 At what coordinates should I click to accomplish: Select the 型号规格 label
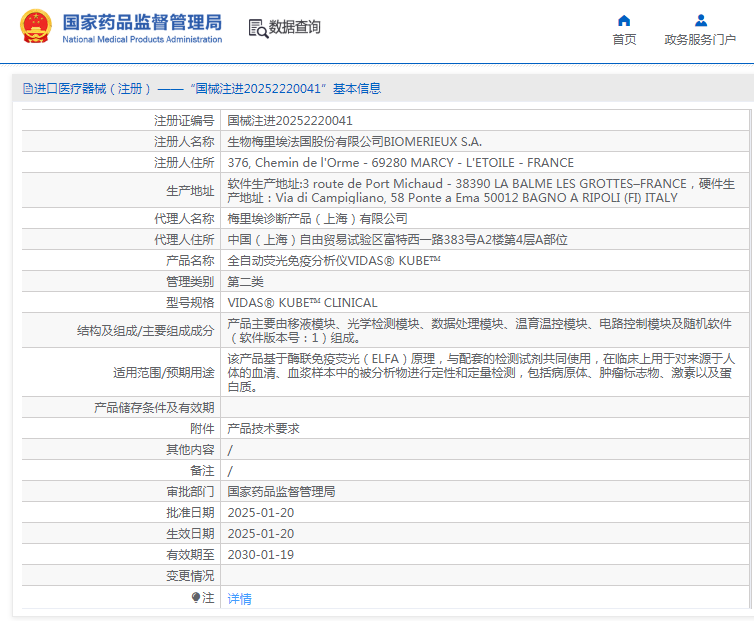point(190,303)
